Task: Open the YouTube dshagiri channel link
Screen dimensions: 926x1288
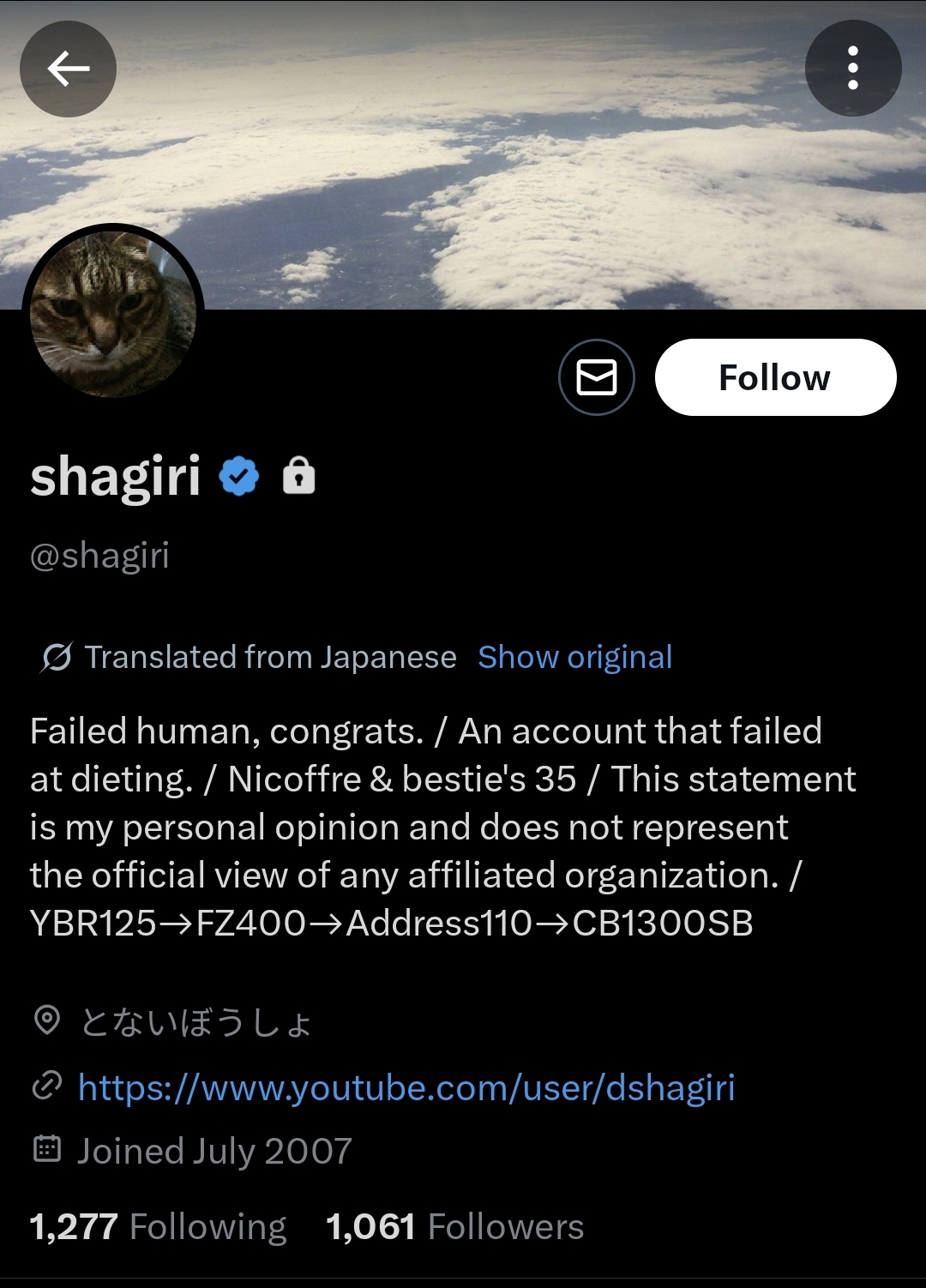Action: click(406, 1087)
